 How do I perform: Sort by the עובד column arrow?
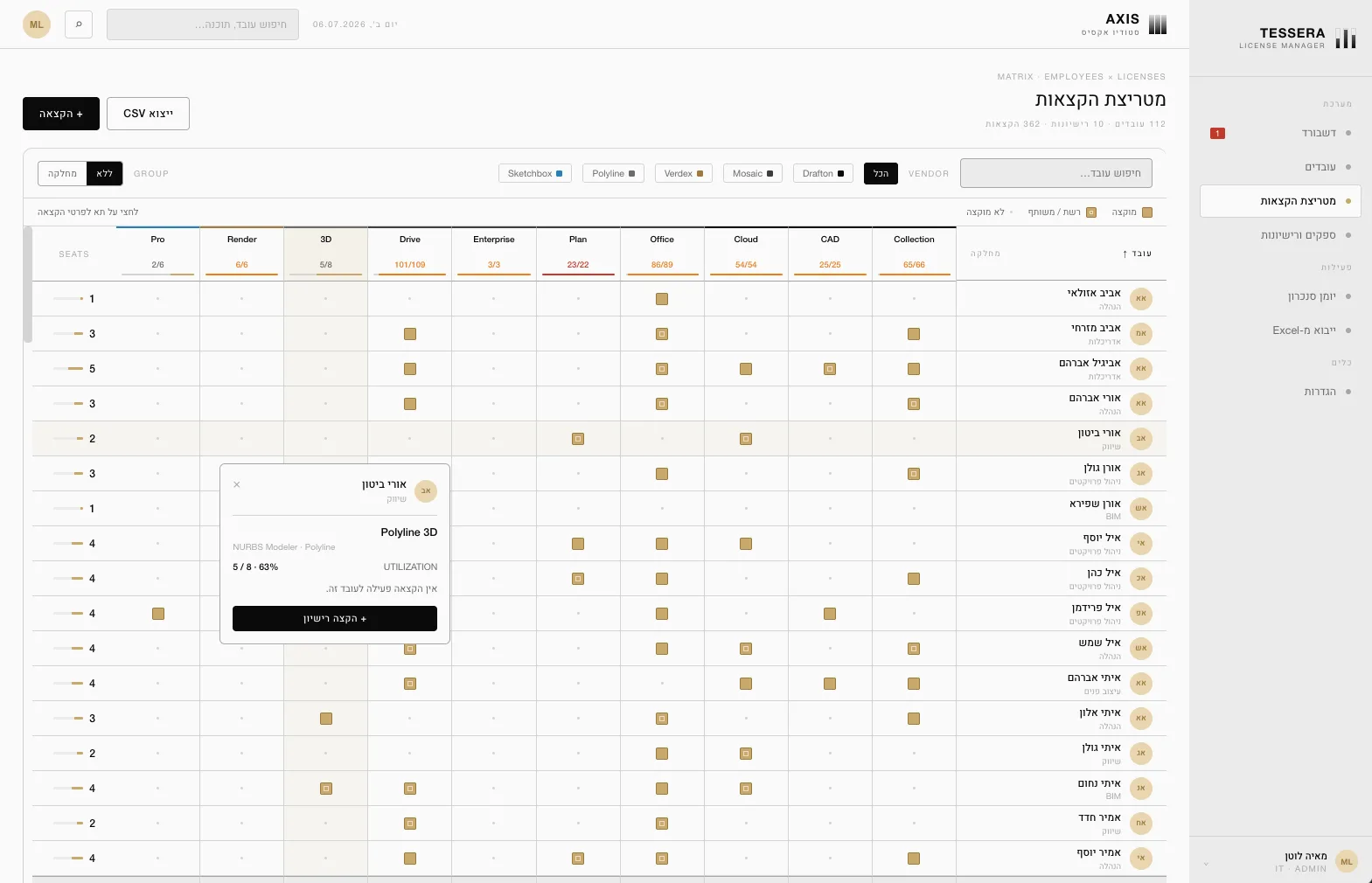coord(1125,254)
